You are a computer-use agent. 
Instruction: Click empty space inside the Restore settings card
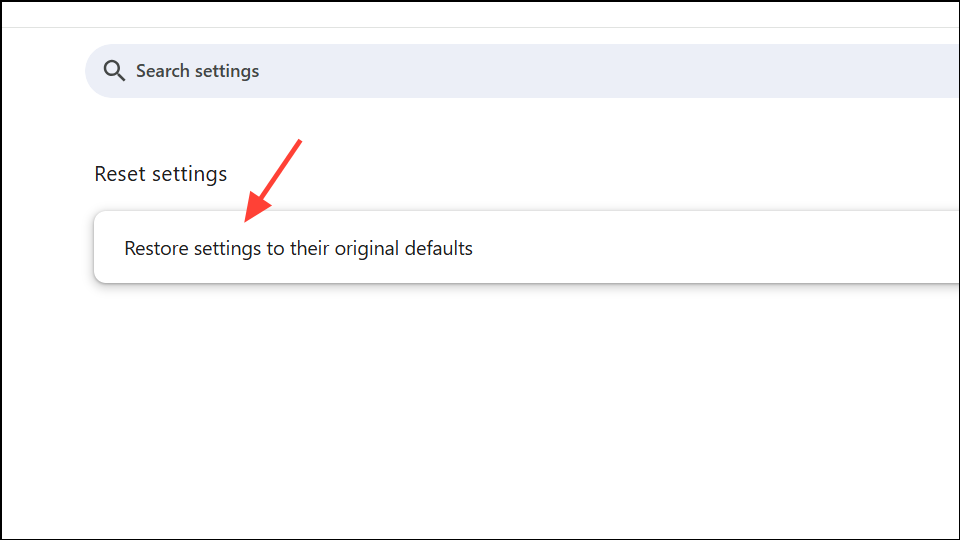click(704, 247)
